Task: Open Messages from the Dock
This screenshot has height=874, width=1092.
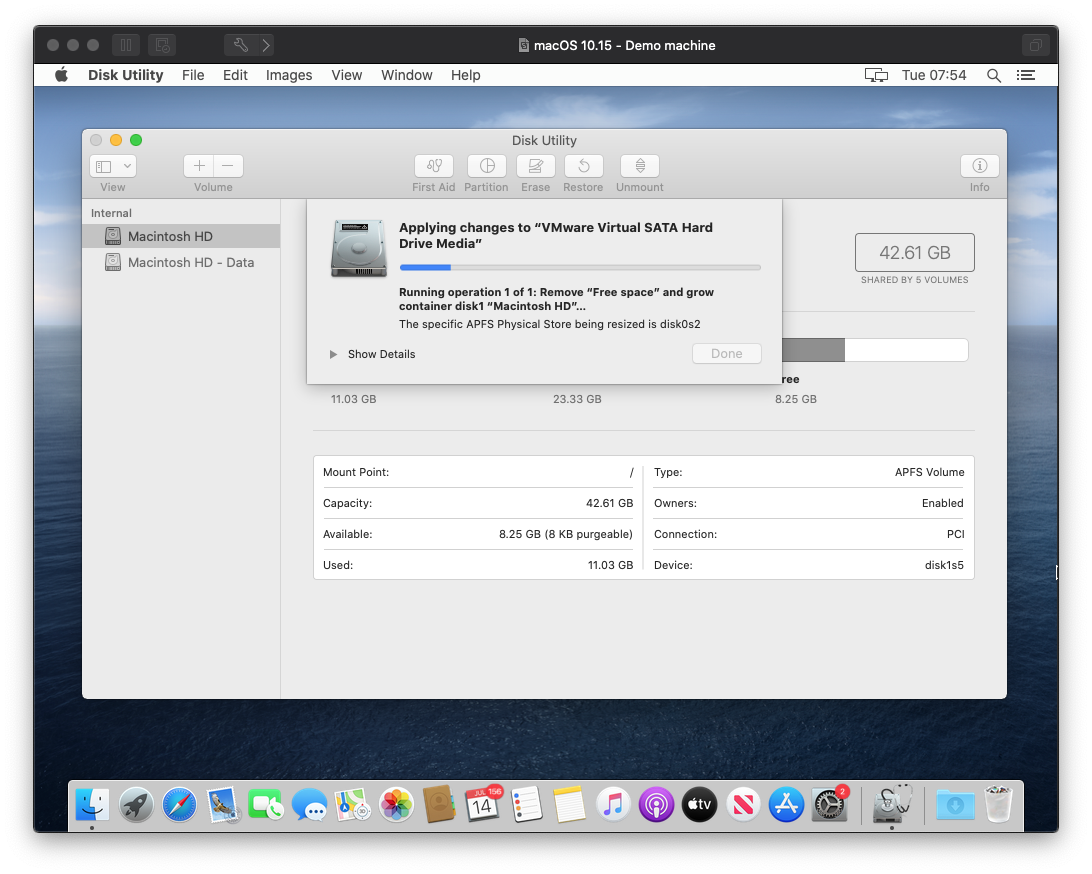Action: click(309, 805)
